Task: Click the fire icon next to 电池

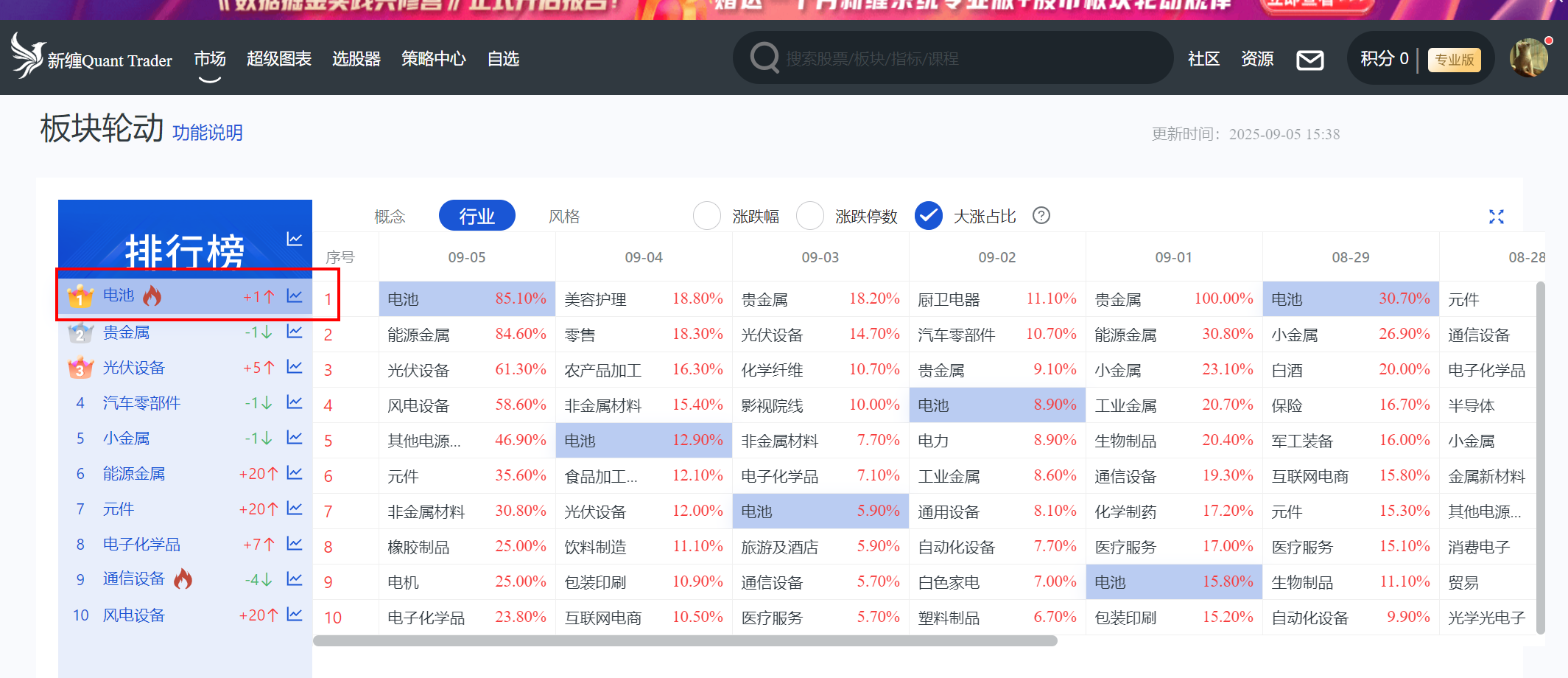Action: (152, 295)
